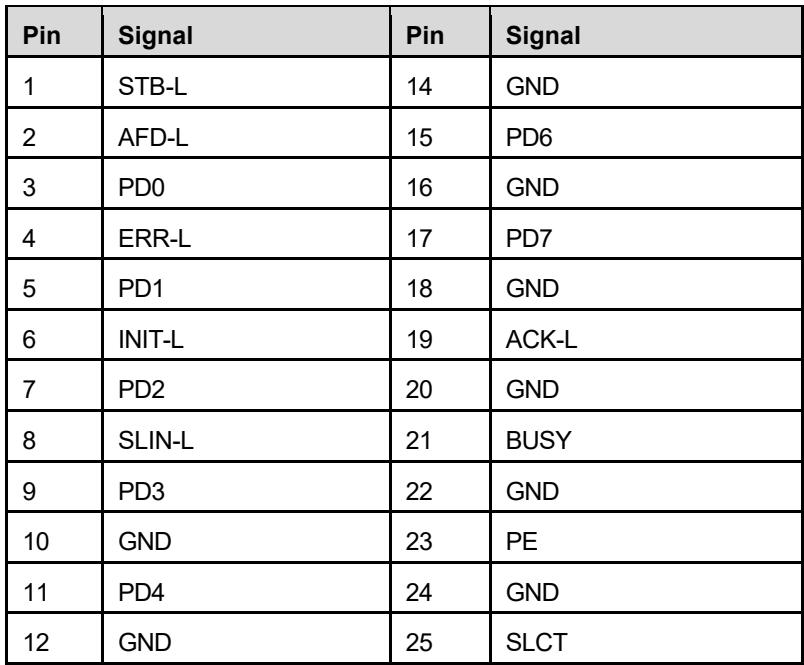
Task: Click the ACK-L signal cell
Action: coord(646,335)
